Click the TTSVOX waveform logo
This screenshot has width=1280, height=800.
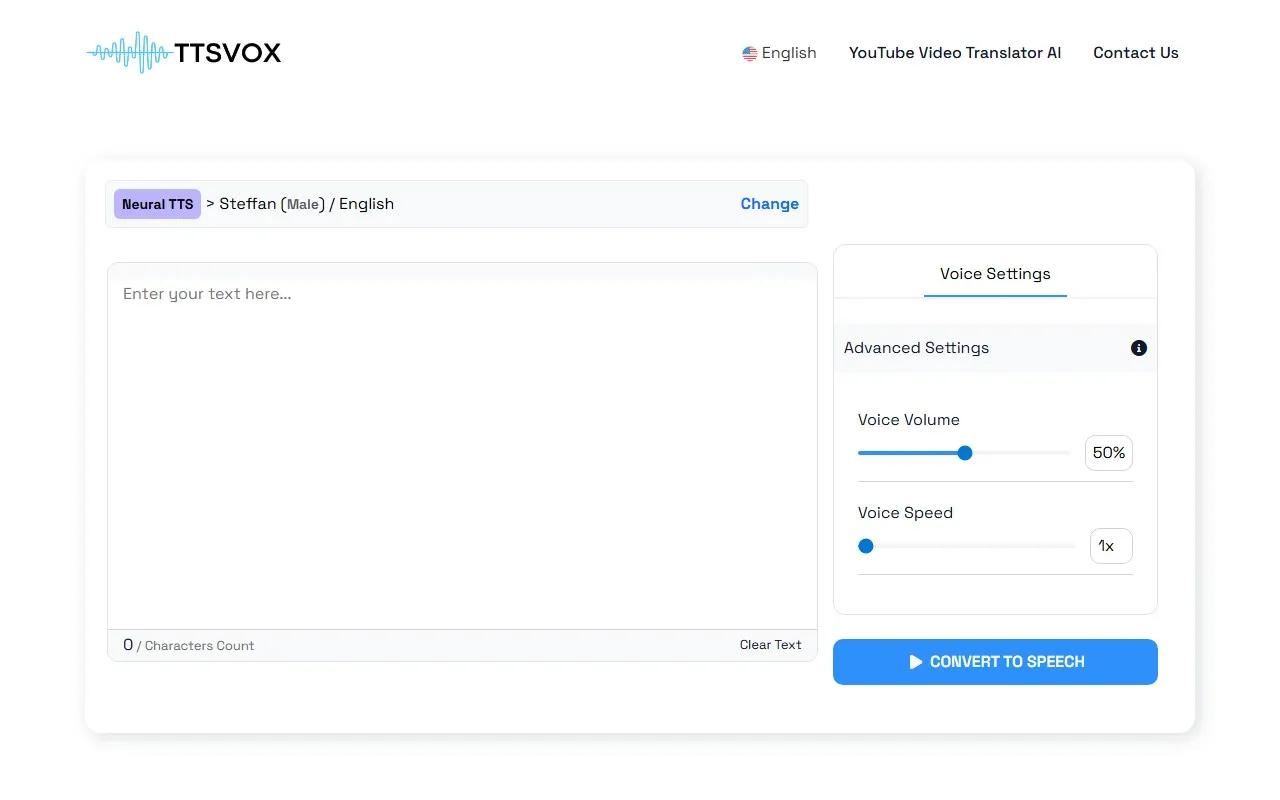pos(128,52)
